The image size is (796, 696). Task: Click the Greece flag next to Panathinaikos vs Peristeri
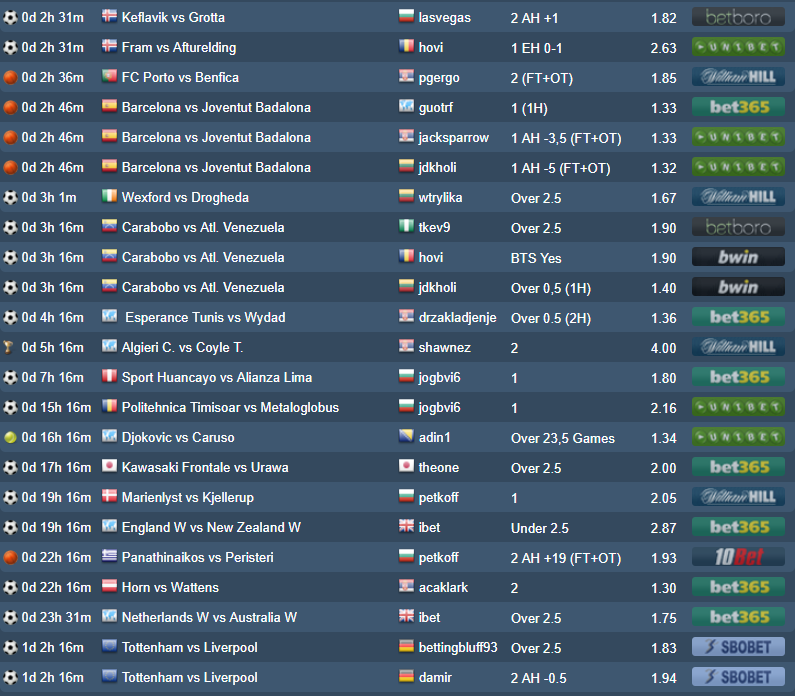coord(109,556)
